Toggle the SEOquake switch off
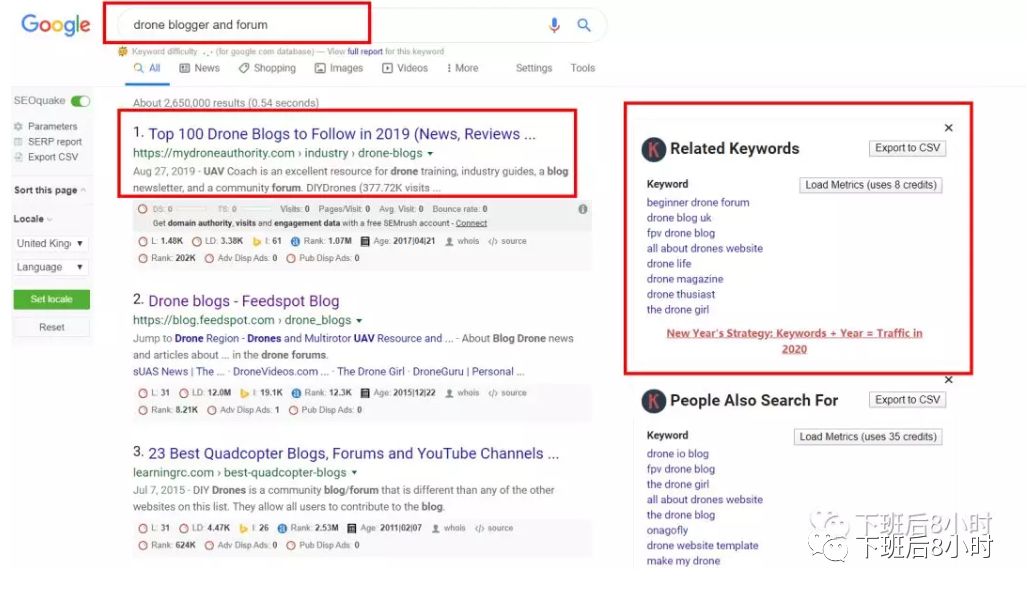Image resolution: width=1027 pixels, height=592 pixels. [x=80, y=101]
